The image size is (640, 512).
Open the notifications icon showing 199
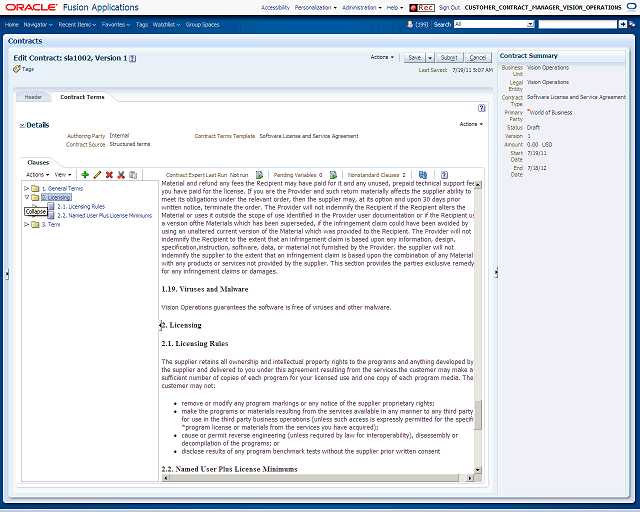410,24
